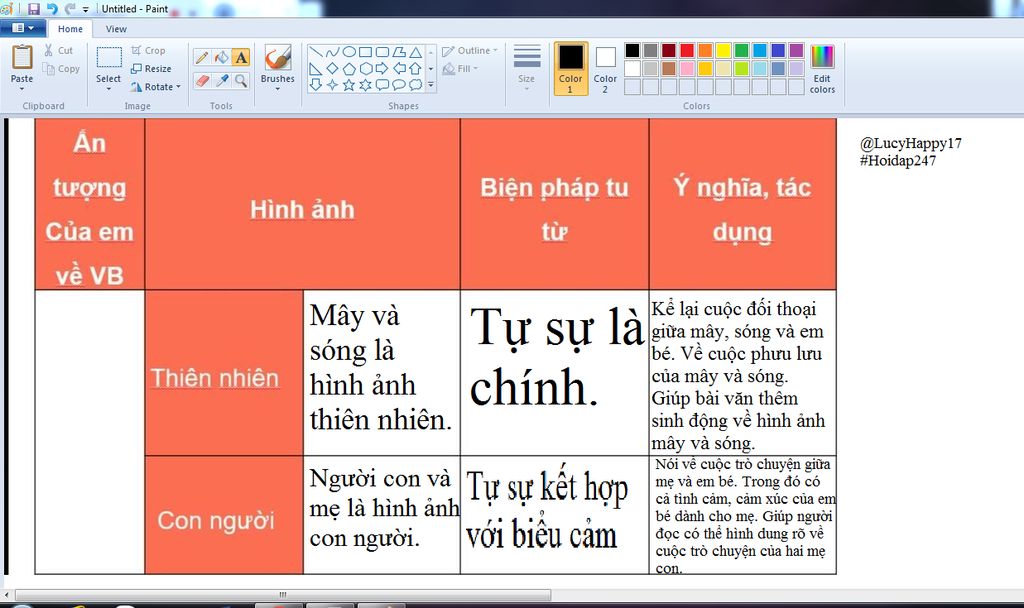Open the Paste dropdown arrow
Image resolution: width=1024 pixels, height=608 pixels.
[22, 88]
